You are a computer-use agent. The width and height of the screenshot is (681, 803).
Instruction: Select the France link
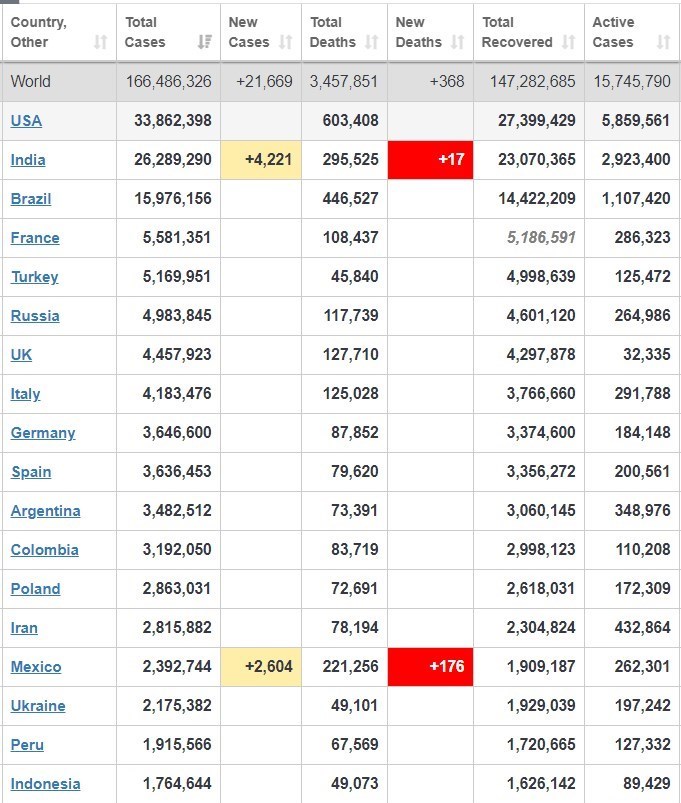(x=35, y=238)
